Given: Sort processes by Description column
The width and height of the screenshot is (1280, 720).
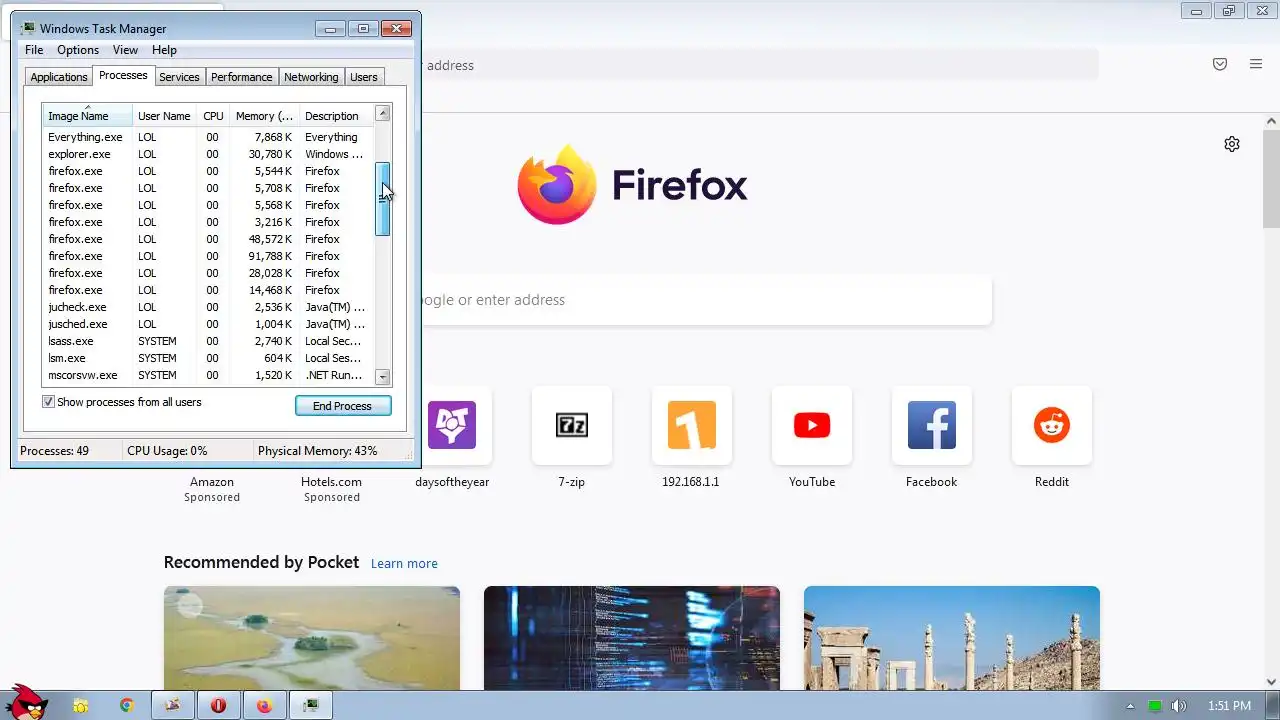Looking at the screenshot, I should pyautogui.click(x=336, y=116).
